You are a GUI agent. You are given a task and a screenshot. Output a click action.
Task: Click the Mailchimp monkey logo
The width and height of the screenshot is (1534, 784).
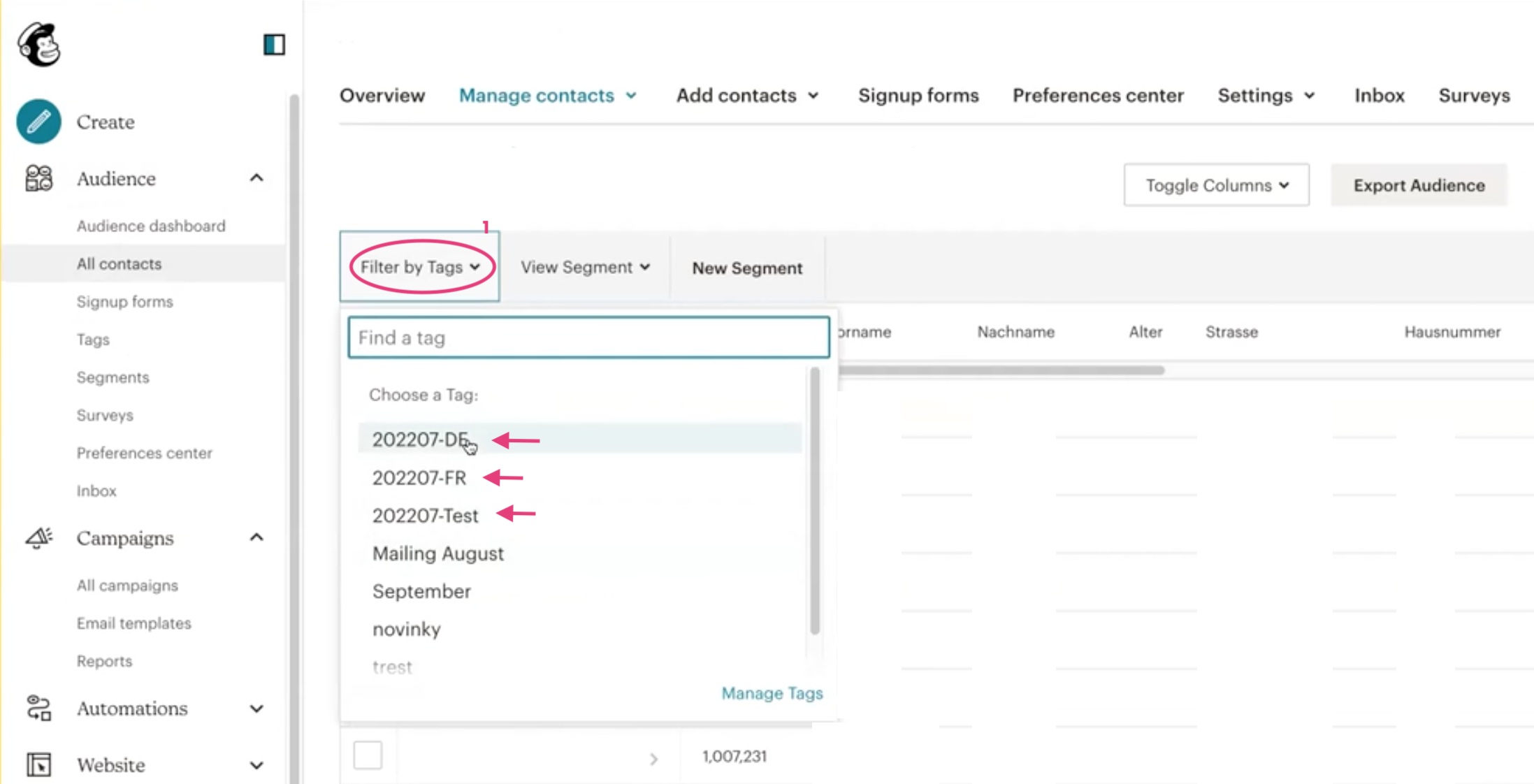[x=39, y=44]
